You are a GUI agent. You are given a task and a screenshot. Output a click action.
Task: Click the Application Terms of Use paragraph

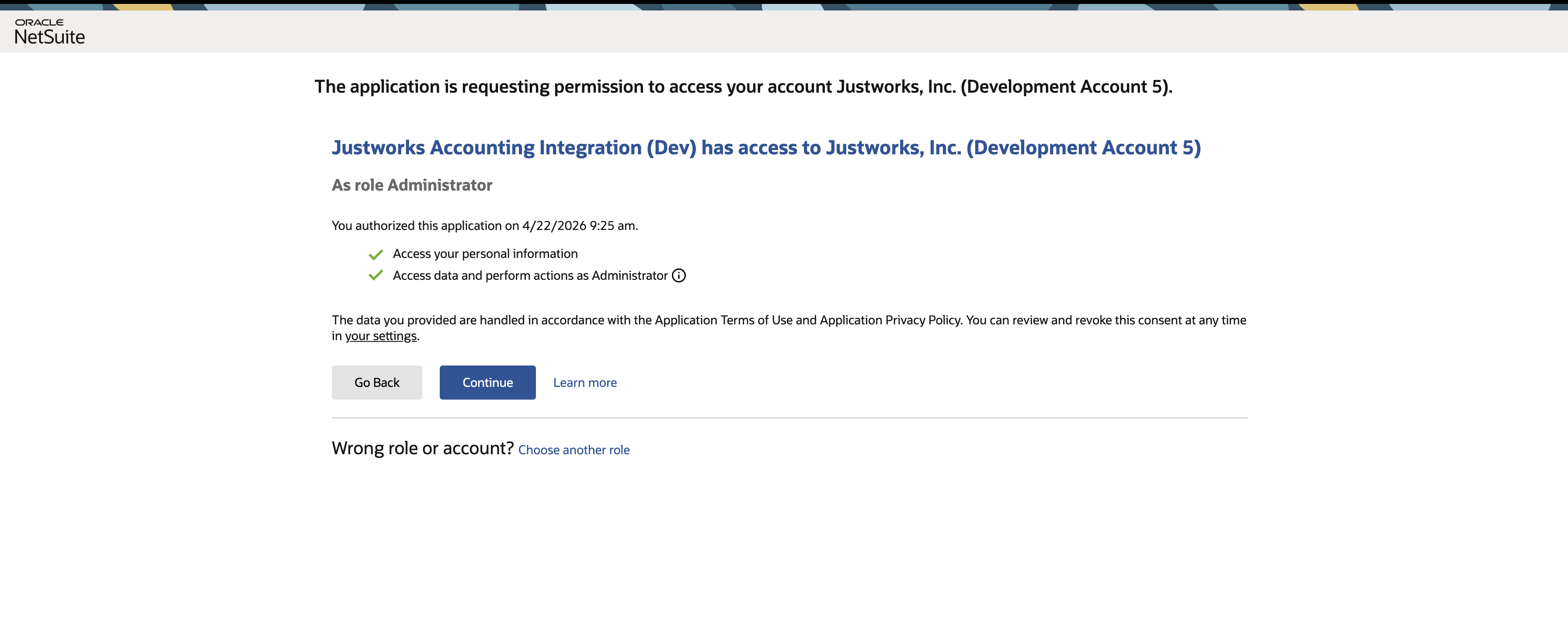coord(789,328)
